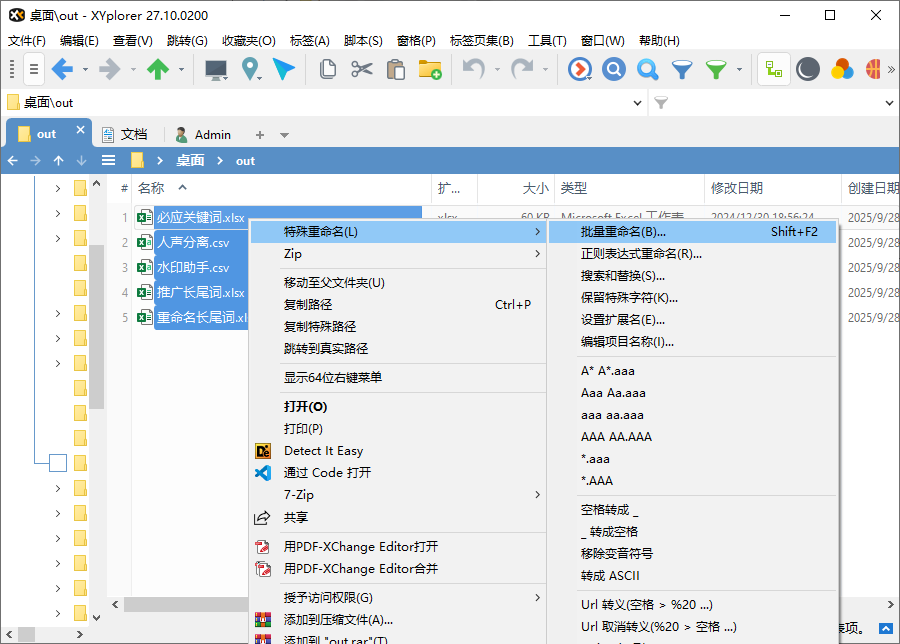Switch to the 文档 tab
Image resolution: width=900 pixels, height=644 pixels.
125,134
